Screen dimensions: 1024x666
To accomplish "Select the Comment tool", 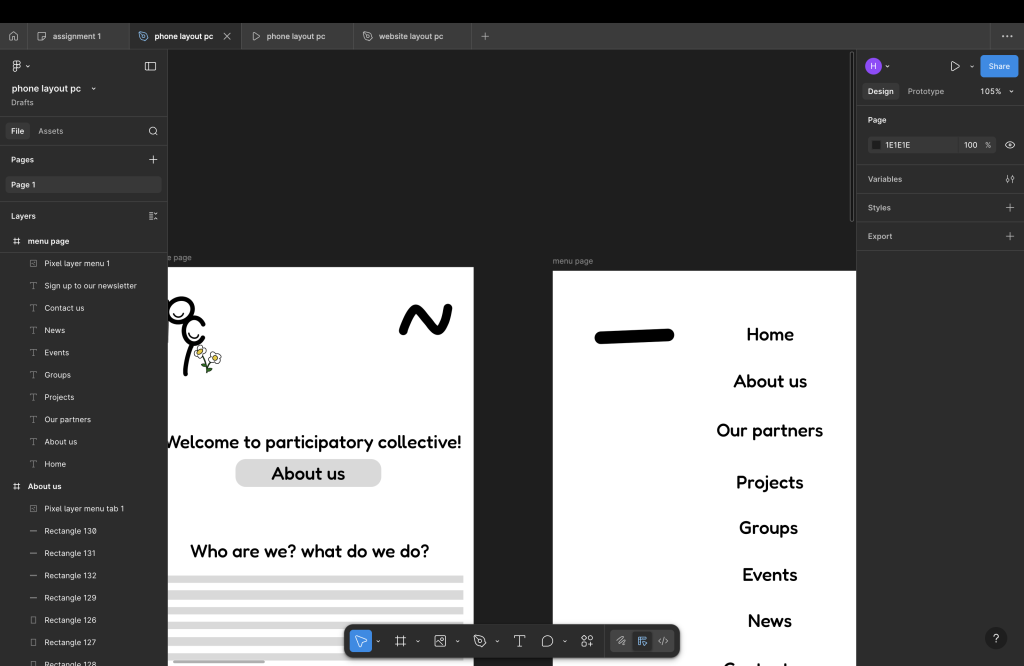I will click(547, 641).
